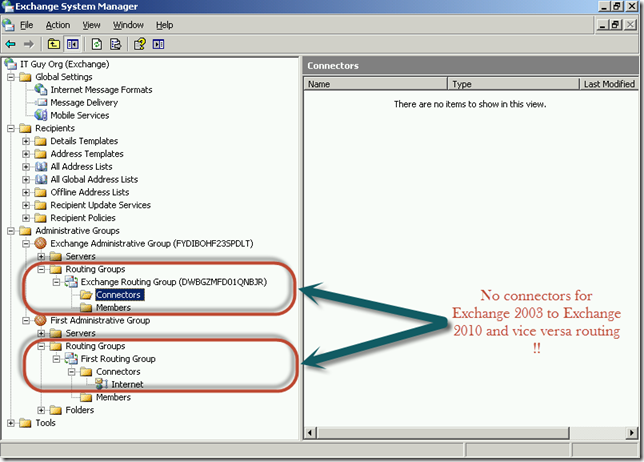Open the Window menu
Image resolution: width=644 pixels, height=462 pixels.
(128, 25)
